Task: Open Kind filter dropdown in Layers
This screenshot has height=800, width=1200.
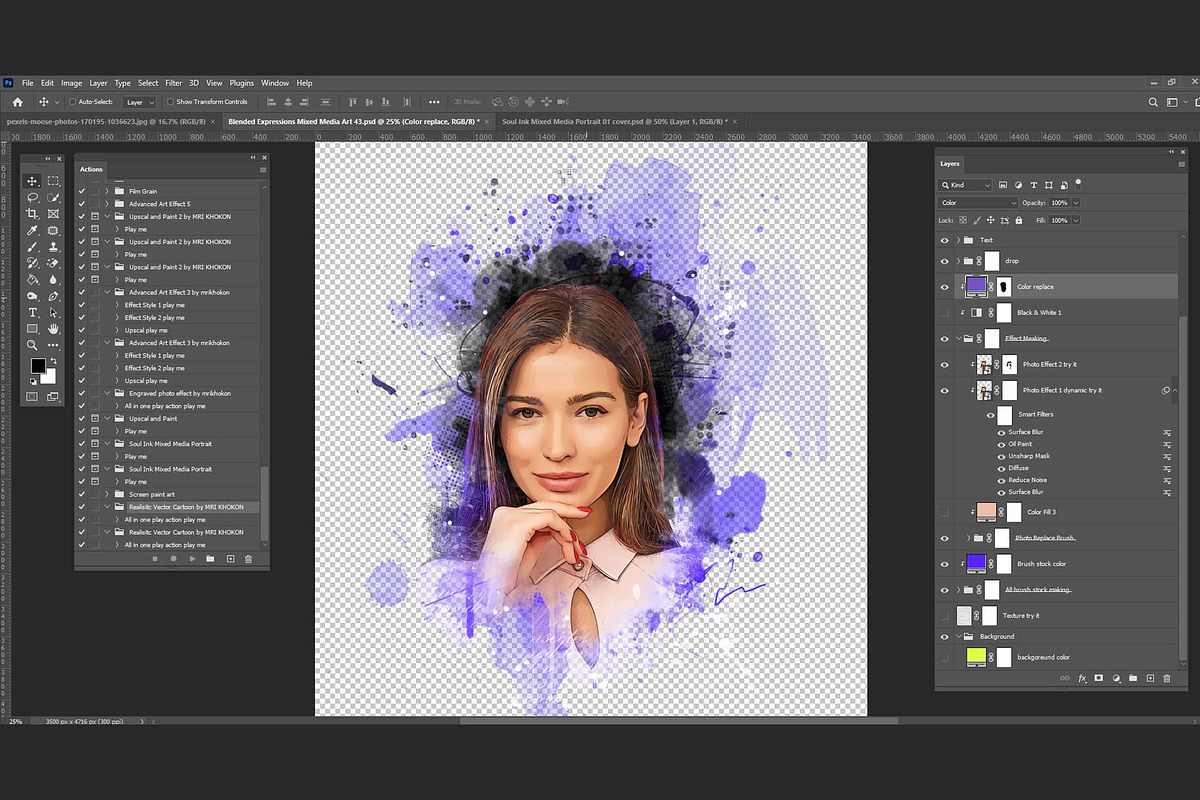Action: click(966, 185)
